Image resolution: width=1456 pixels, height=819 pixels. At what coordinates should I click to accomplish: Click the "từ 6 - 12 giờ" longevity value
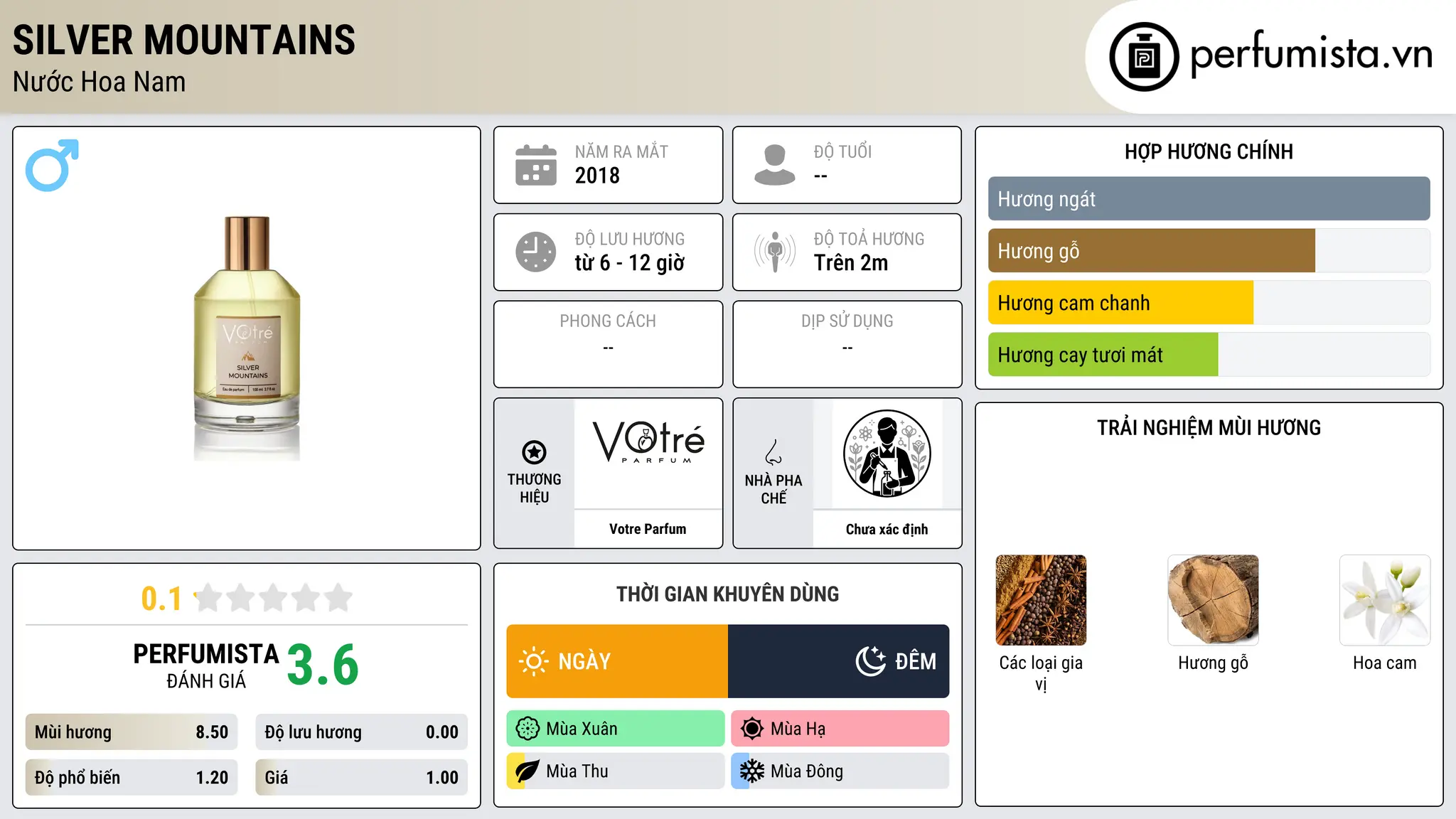tap(630, 263)
